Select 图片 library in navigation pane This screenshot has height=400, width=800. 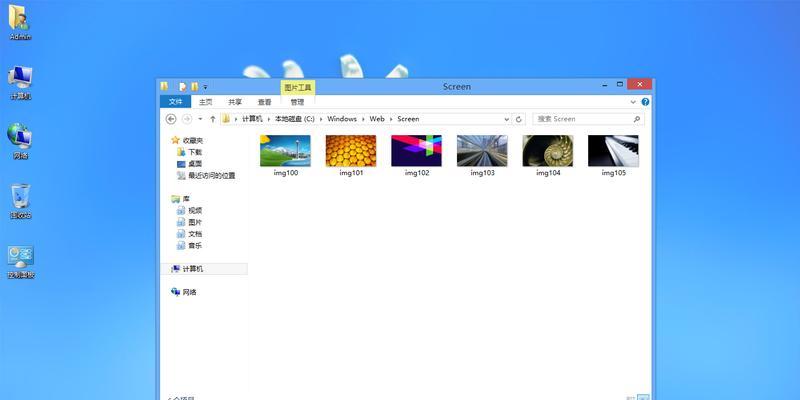coord(190,222)
